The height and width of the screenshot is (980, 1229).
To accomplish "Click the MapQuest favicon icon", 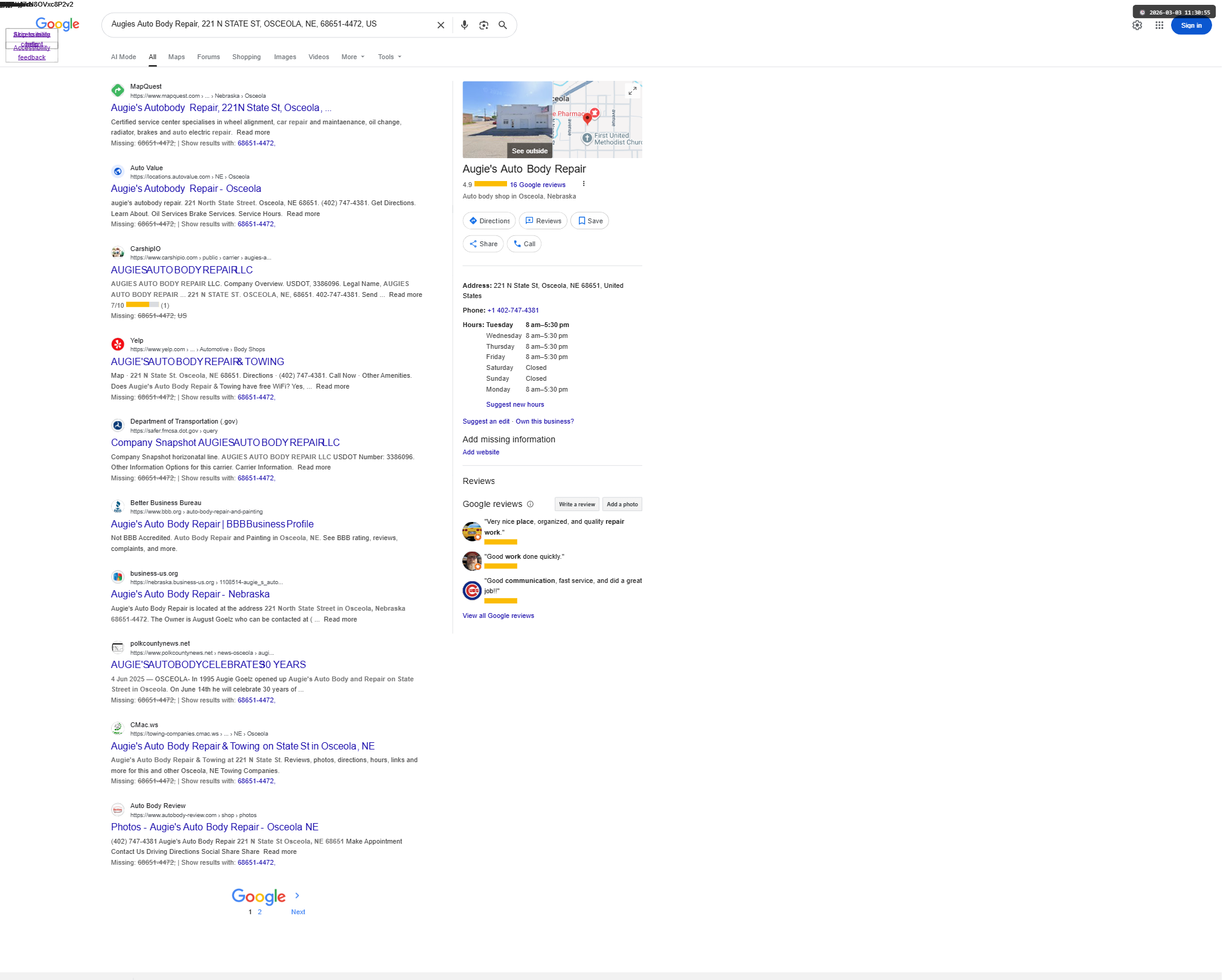I will pos(118,91).
